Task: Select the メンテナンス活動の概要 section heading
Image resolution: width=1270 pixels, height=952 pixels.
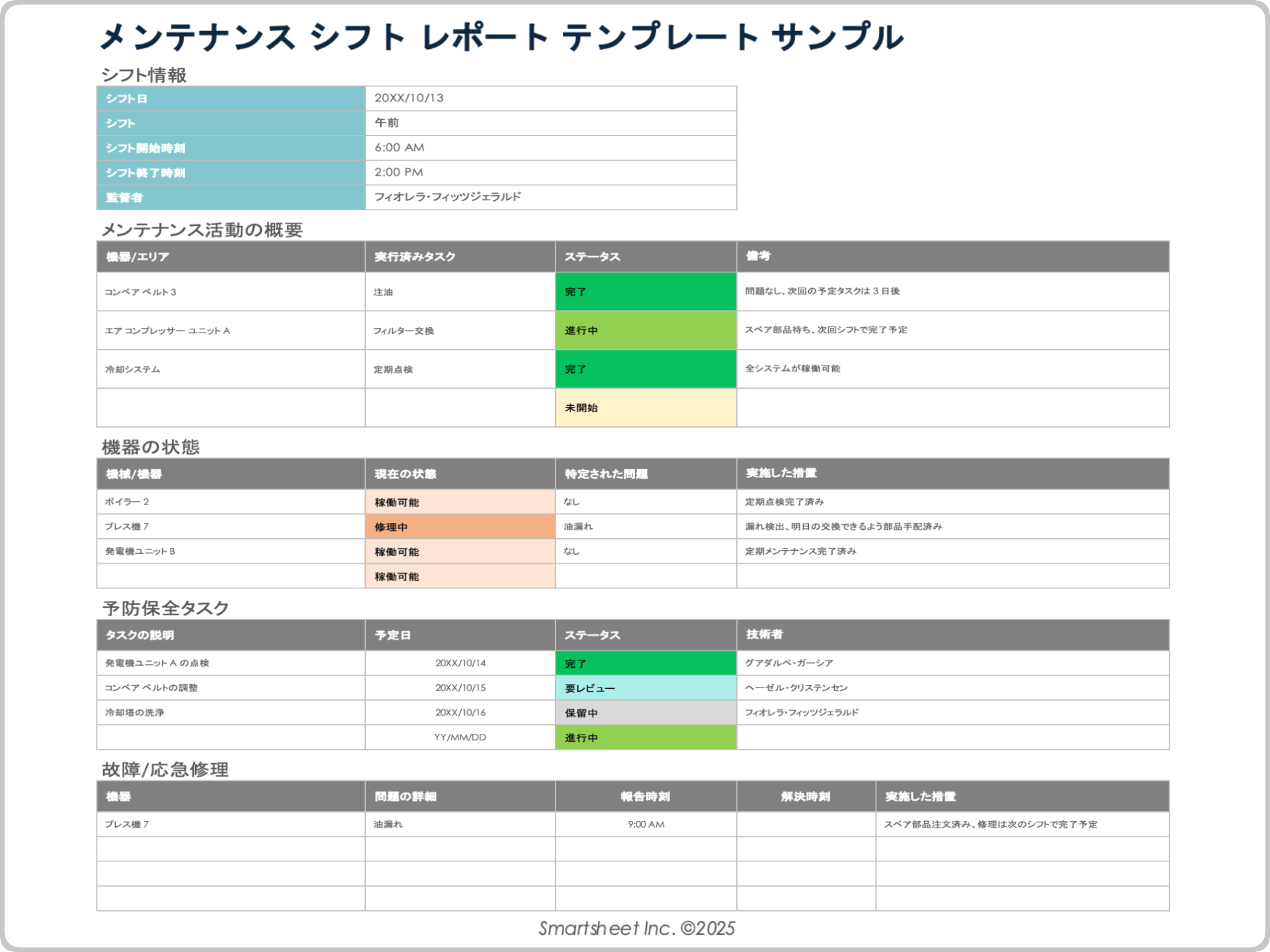Action: [x=203, y=228]
